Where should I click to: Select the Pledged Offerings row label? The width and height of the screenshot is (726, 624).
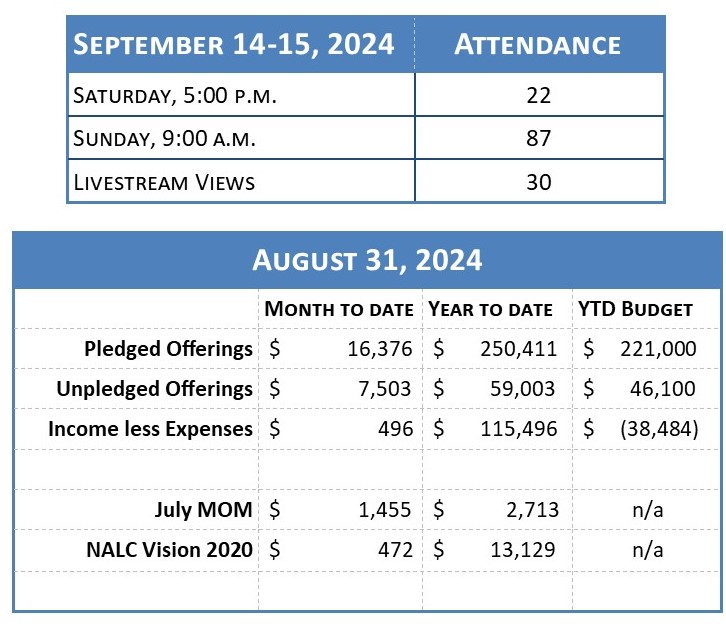coord(169,349)
